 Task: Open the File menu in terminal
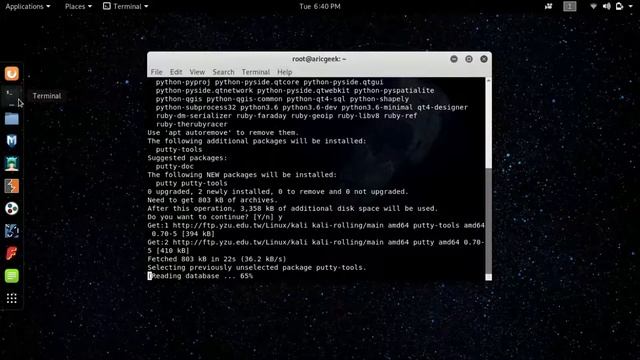point(156,72)
